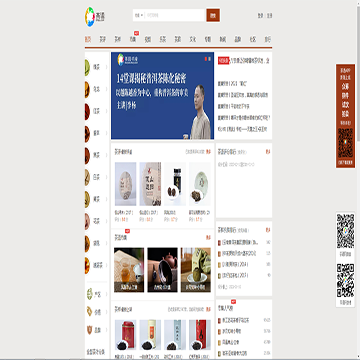Open the red-tagged headline in news panel

[x=243, y=61]
